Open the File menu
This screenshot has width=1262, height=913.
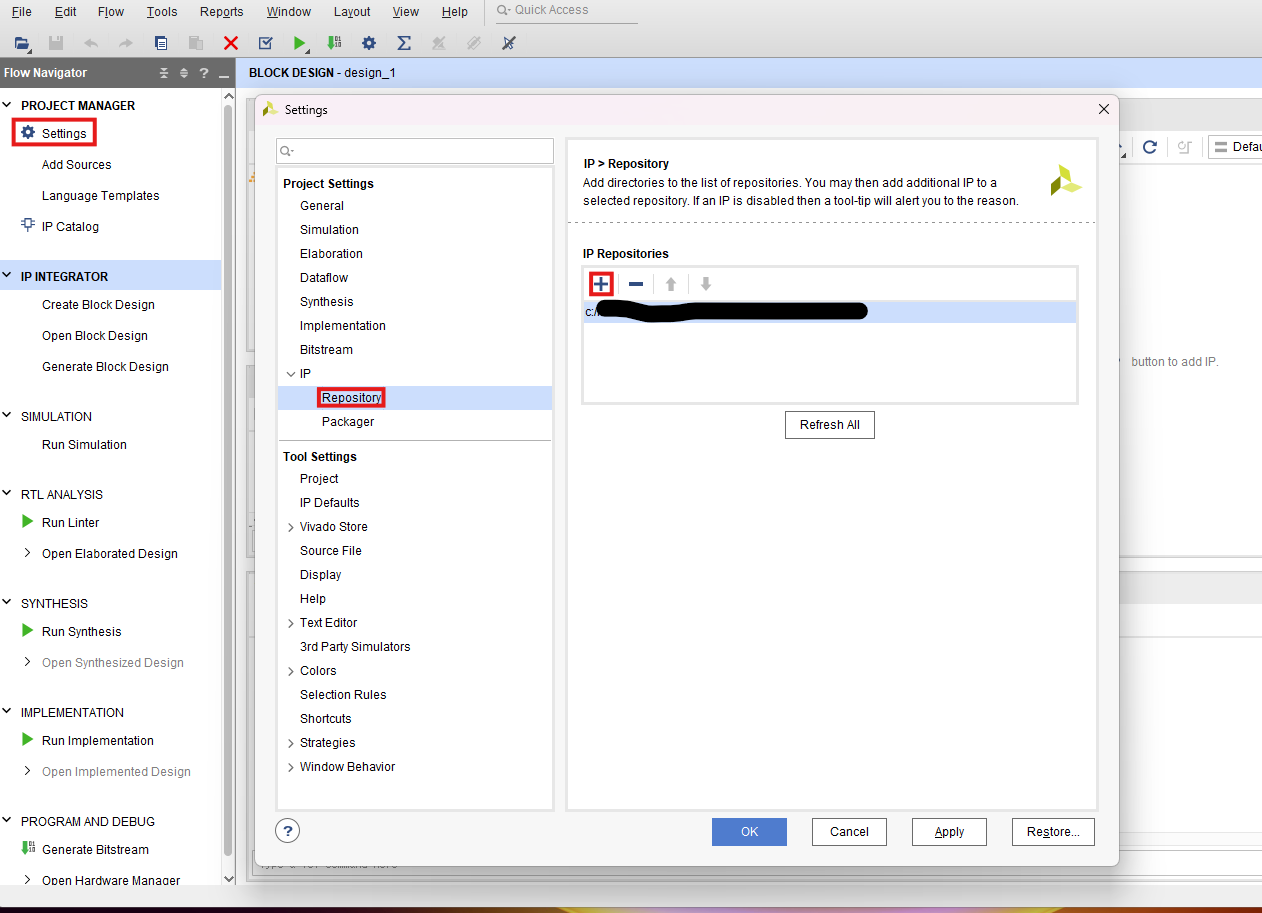(21, 11)
